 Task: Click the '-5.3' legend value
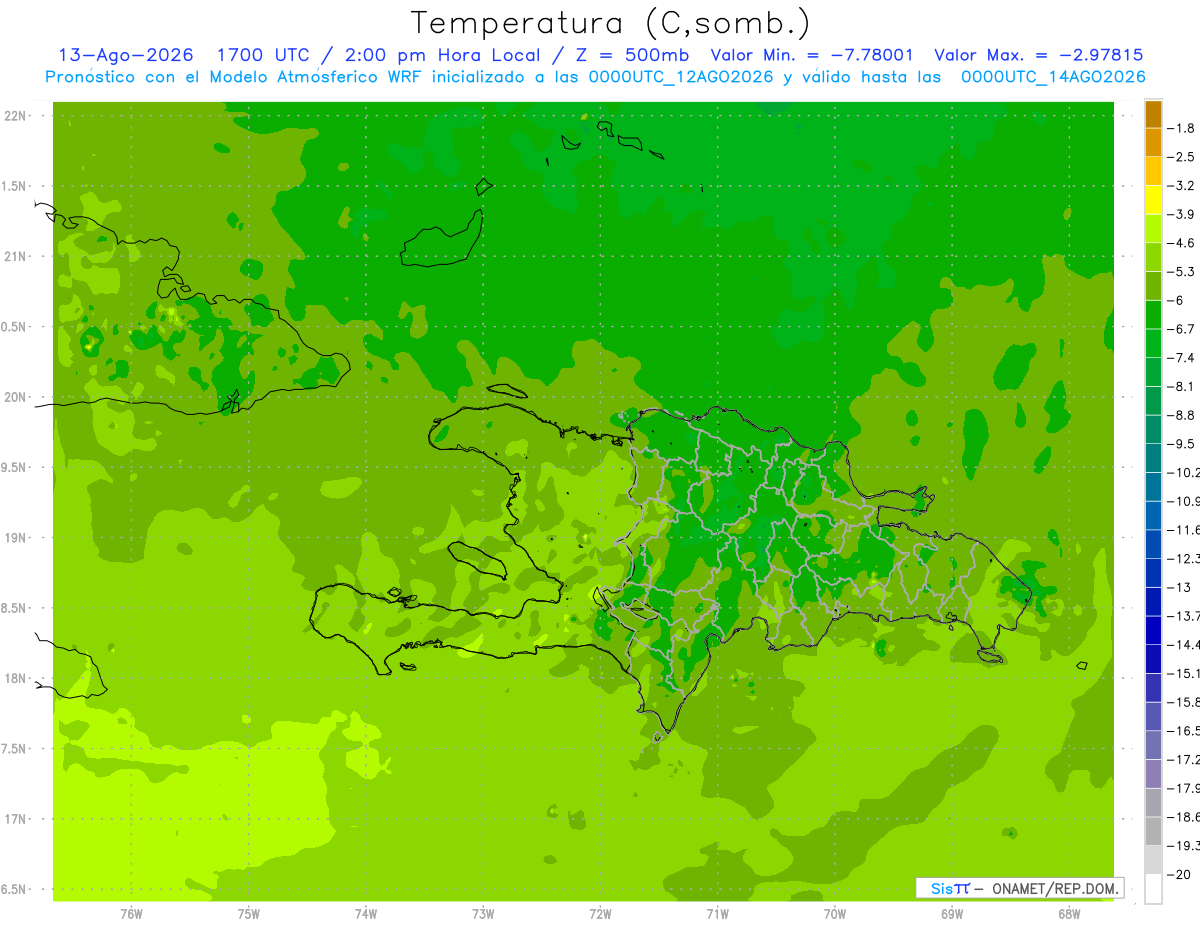(x=1183, y=272)
